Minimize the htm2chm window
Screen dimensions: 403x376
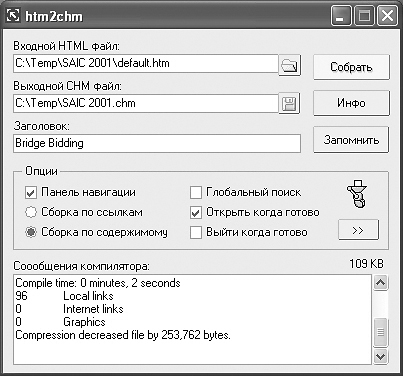(341, 16)
